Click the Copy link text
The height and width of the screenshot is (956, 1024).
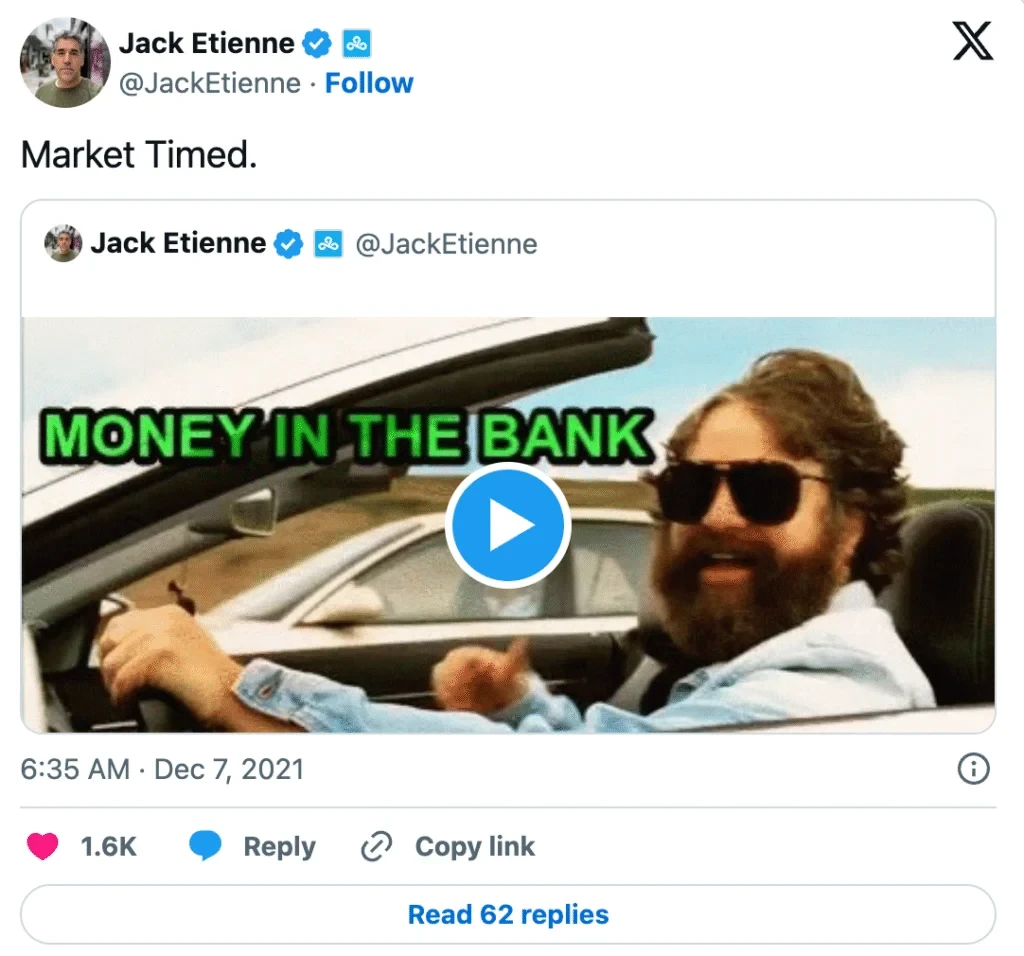[x=475, y=846]
